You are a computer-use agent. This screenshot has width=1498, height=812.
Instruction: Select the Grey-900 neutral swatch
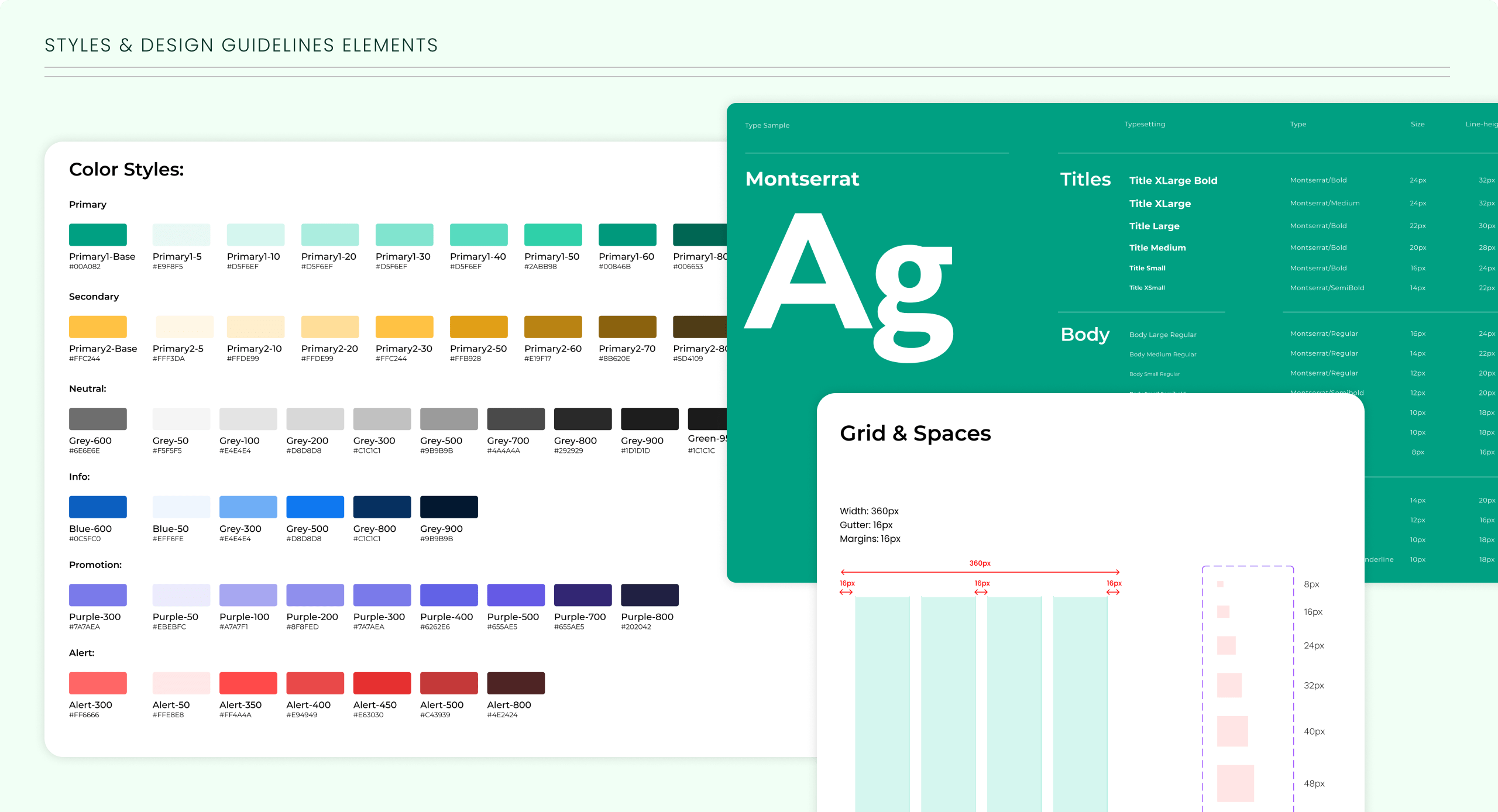click(x=650, y=419)
